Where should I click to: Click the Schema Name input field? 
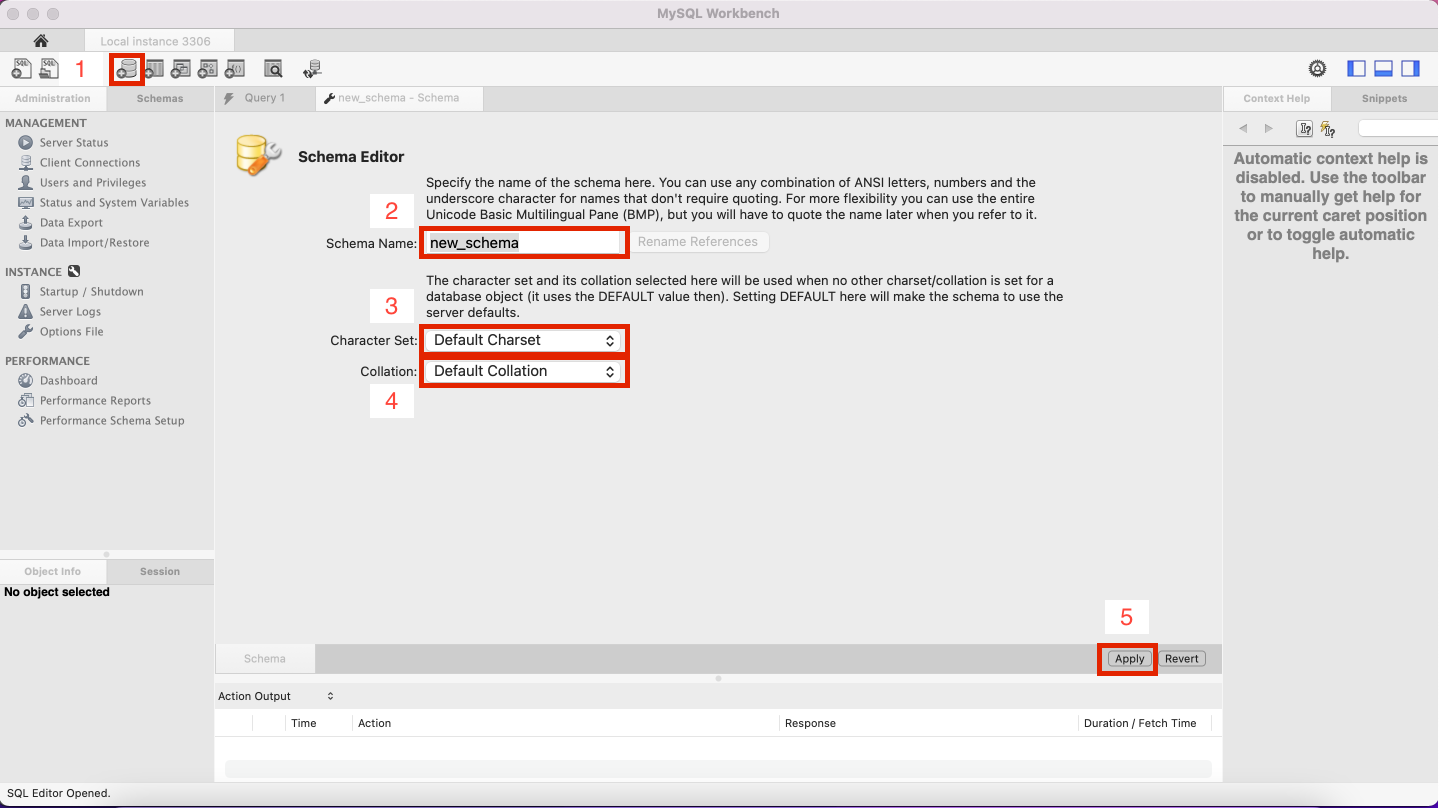click(x=523, y=243)
